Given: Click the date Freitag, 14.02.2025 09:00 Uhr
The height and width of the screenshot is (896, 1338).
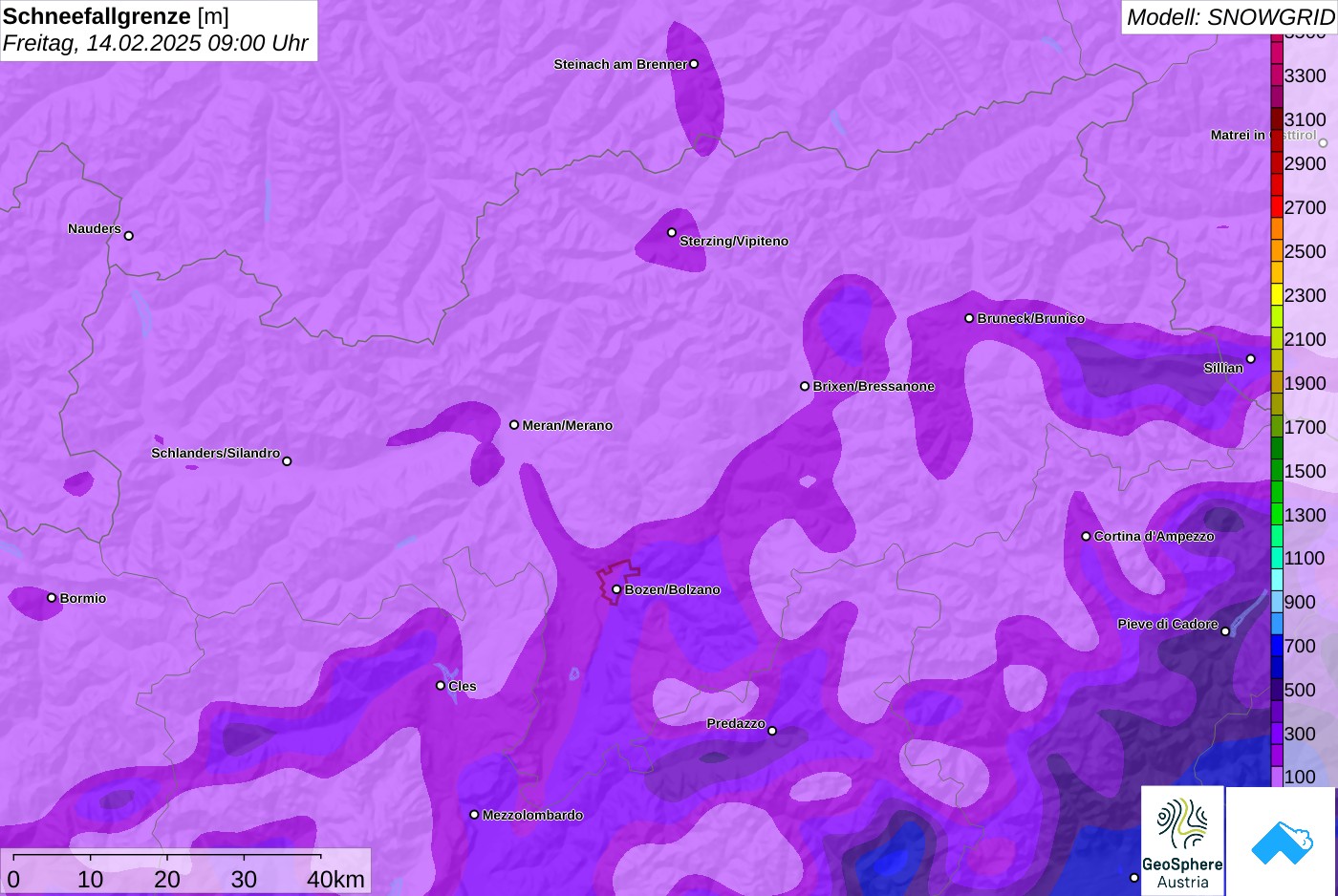Looking at the screenshot, I should (156, 44).
